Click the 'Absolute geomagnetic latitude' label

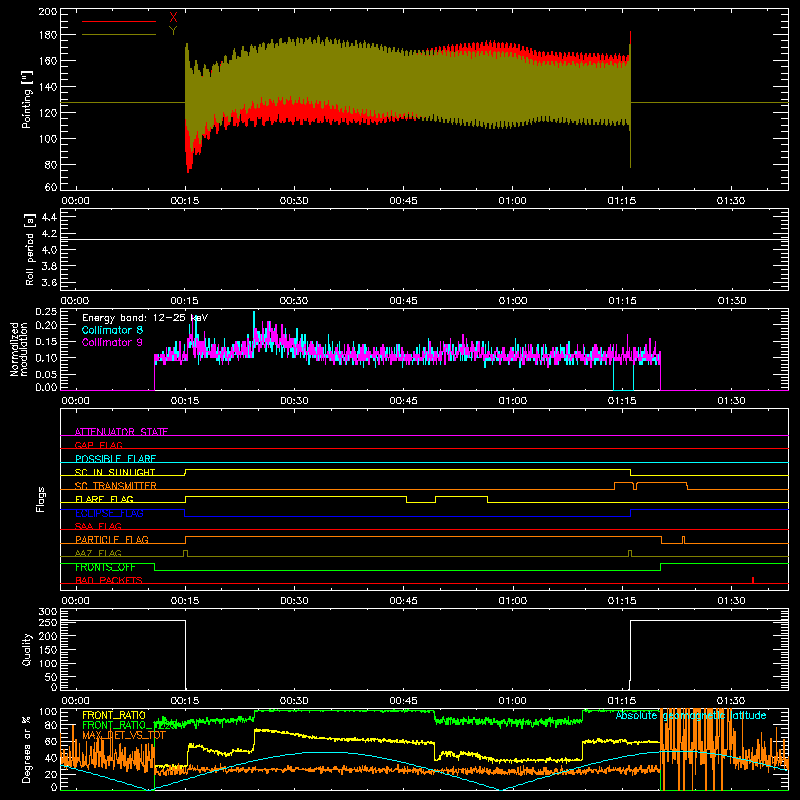pyautogui.click(x=691, y=715)
